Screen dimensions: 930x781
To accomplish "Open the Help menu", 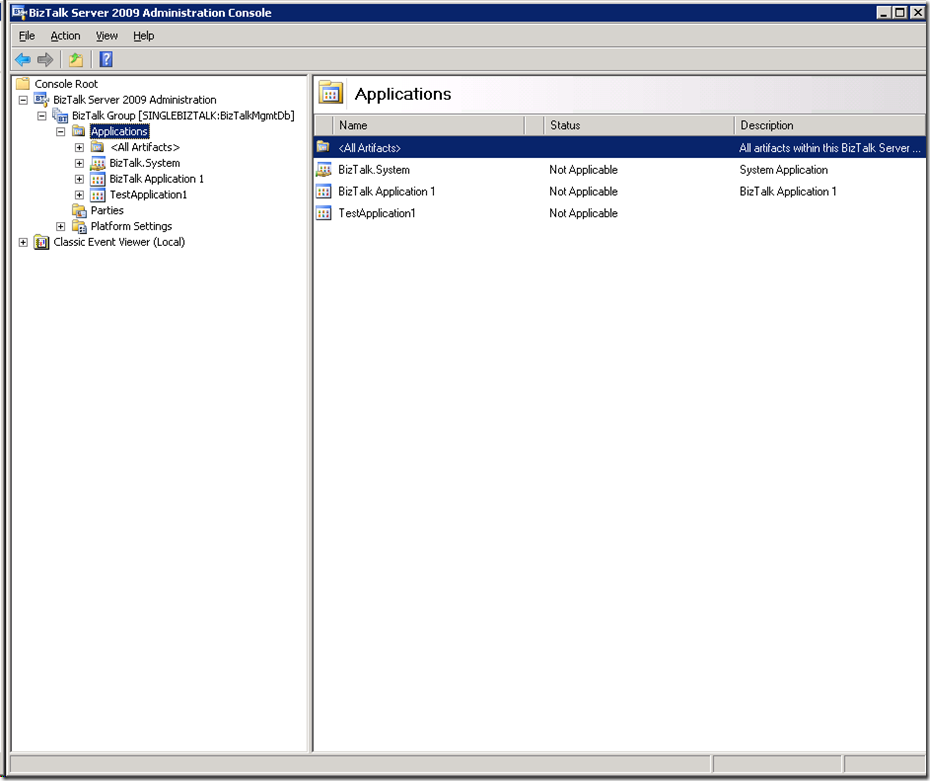I will pos(144,36).
